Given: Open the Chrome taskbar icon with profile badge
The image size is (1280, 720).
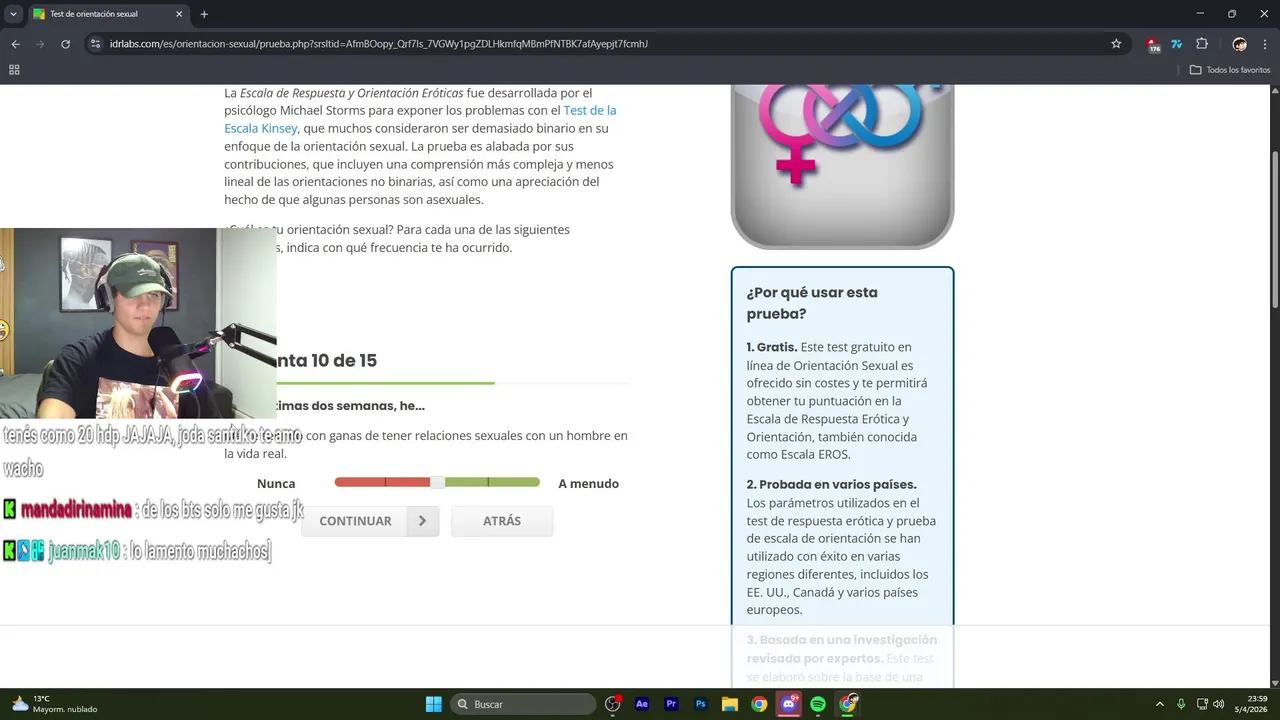Looking at the screenshot, I should tap(848, 704).
